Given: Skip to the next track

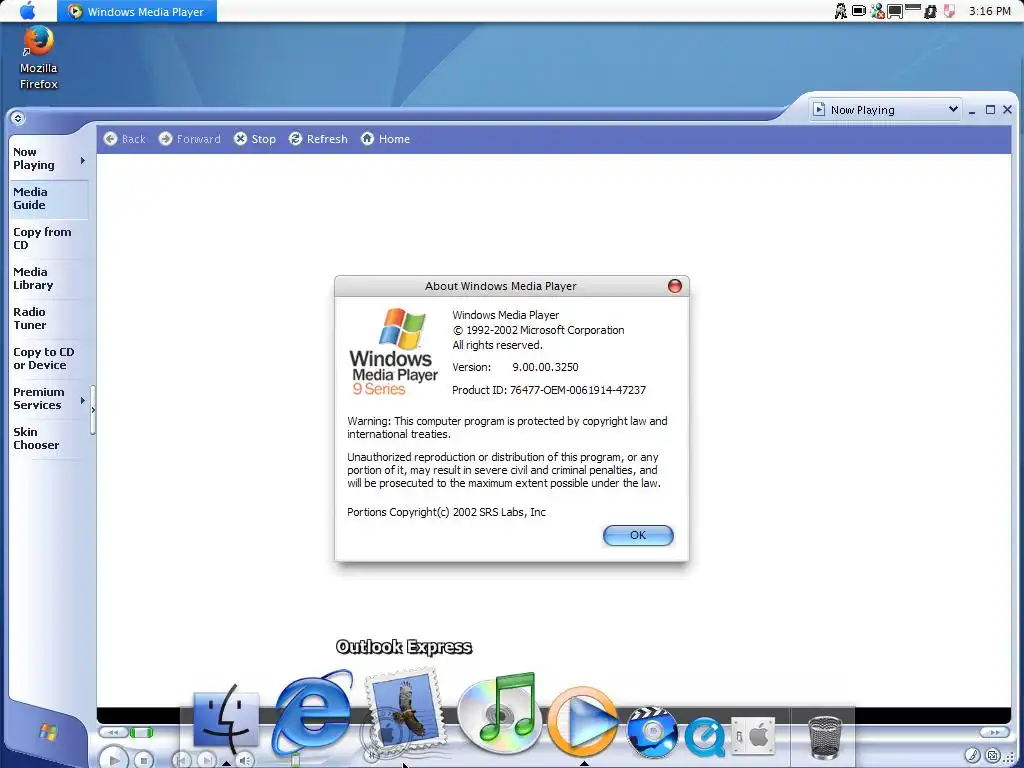Looking at the screenshot, I should [x=206, y=760].
